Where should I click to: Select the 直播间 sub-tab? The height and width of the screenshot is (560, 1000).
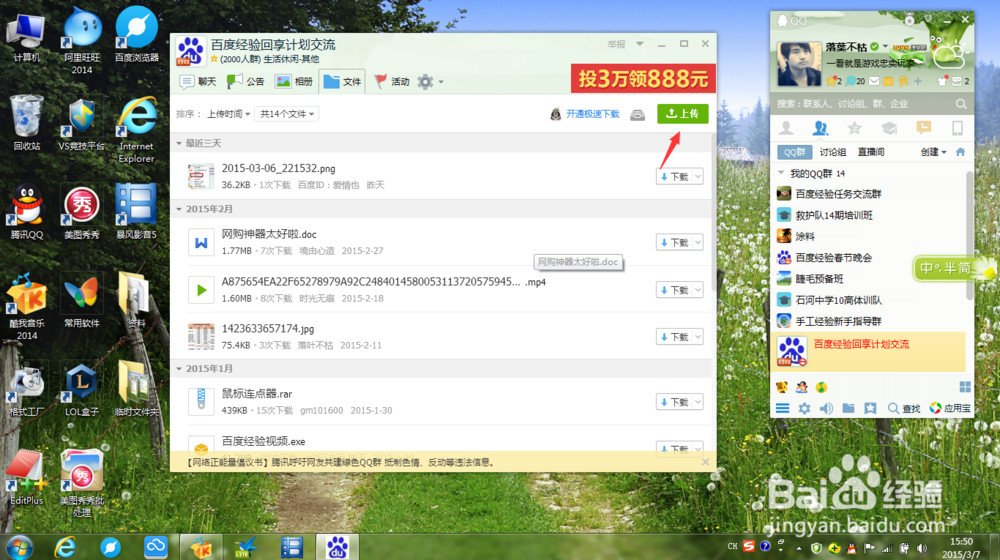coord(871,152)
